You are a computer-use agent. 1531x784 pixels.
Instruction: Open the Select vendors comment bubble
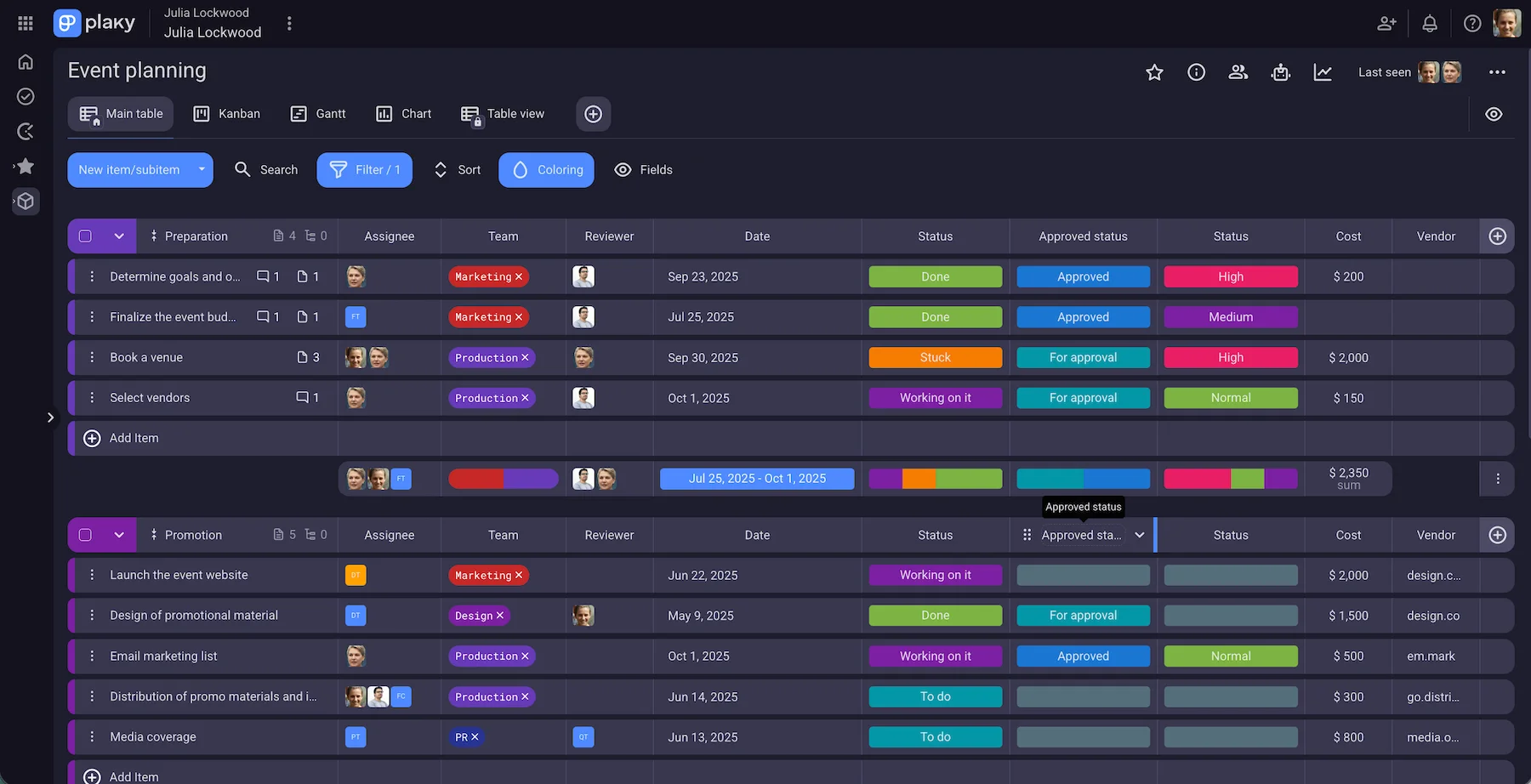(302, 397)
